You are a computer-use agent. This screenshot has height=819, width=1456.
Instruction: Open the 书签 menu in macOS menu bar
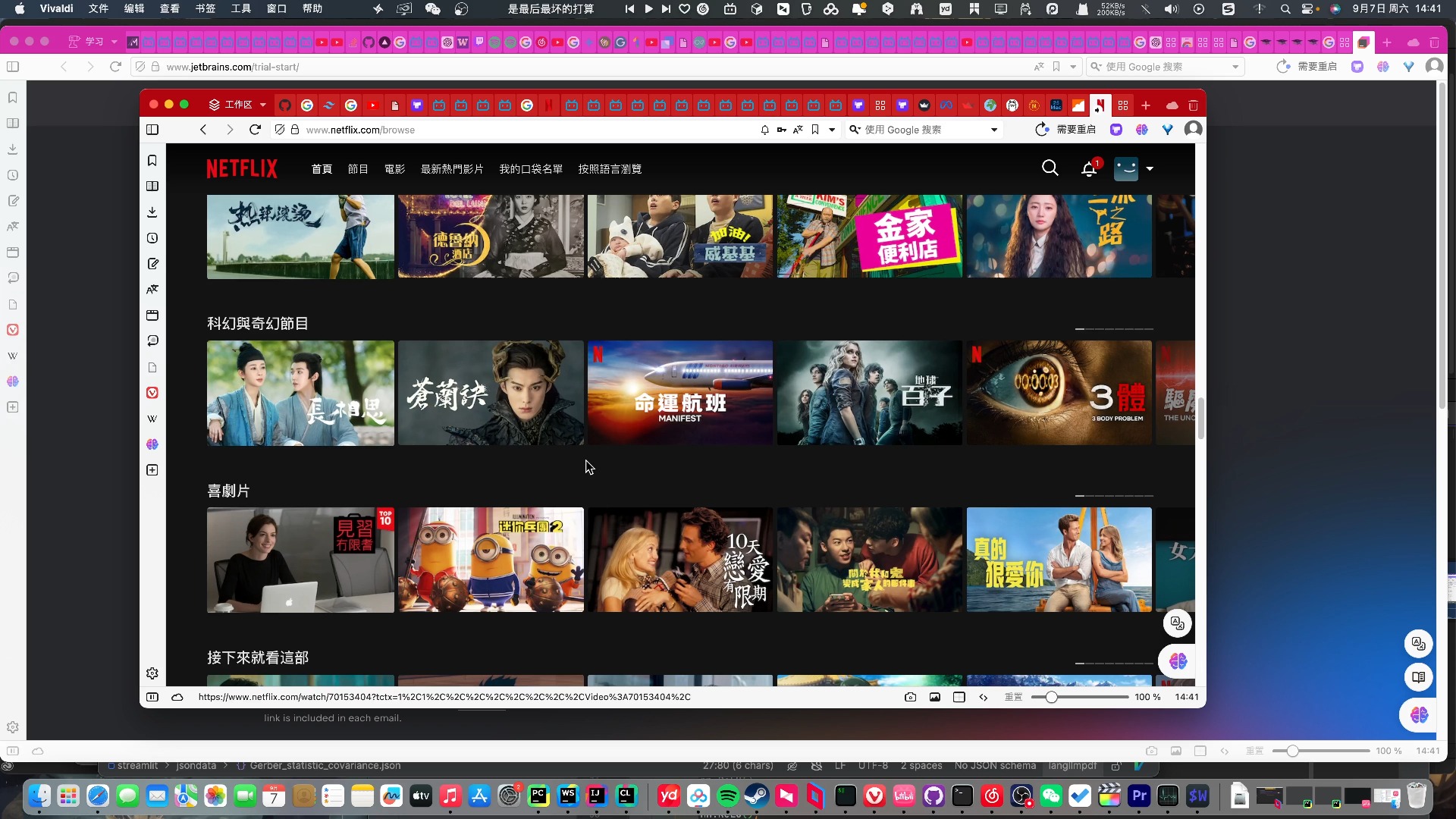(206, 8)
